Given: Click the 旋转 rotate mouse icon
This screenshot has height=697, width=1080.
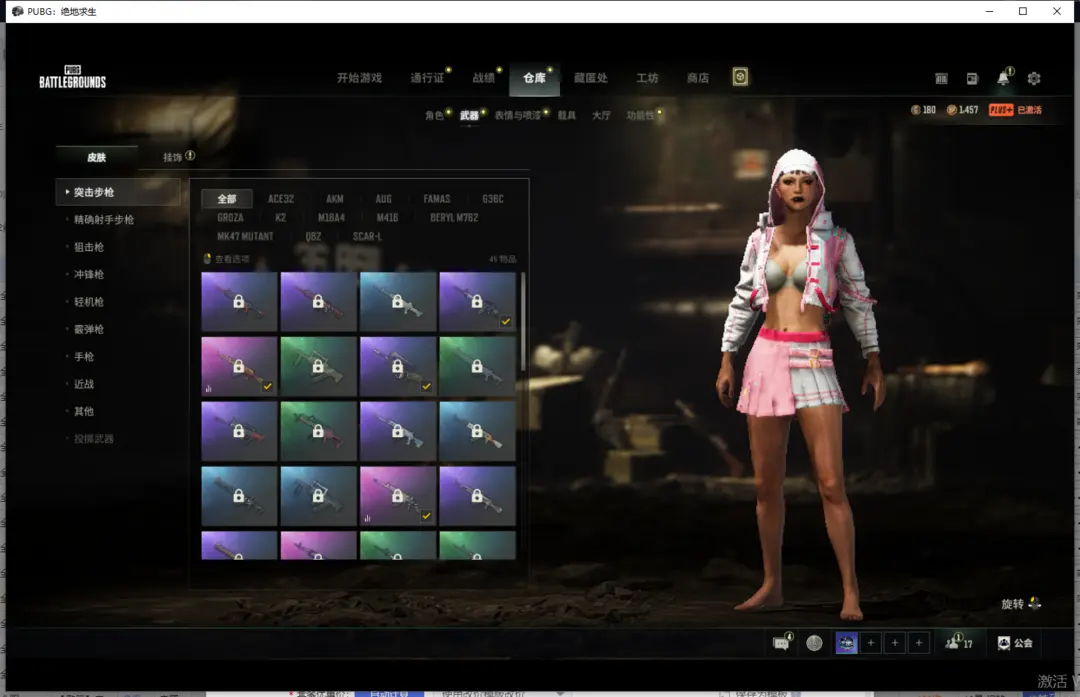Looking at the screenshot, I should click(x=1034, y=603).
